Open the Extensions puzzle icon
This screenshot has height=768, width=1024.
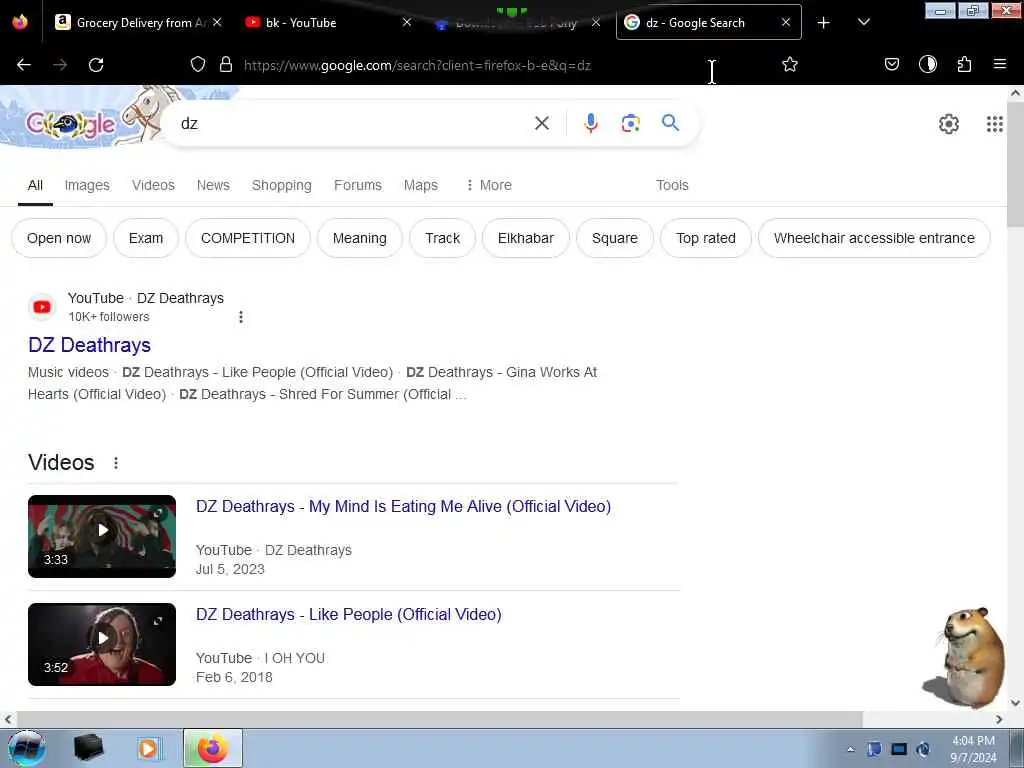(964, 64)
